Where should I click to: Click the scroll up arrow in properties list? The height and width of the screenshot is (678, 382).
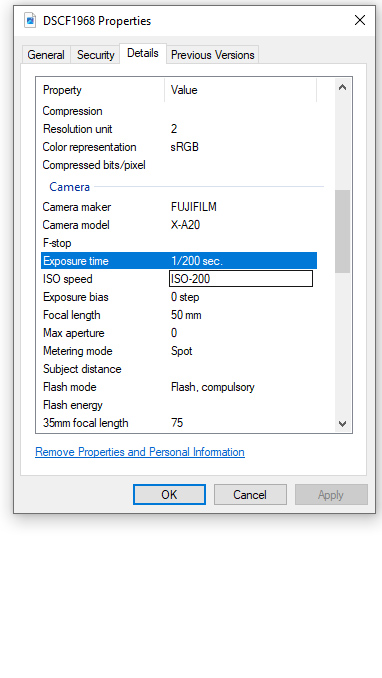point(342,87)
